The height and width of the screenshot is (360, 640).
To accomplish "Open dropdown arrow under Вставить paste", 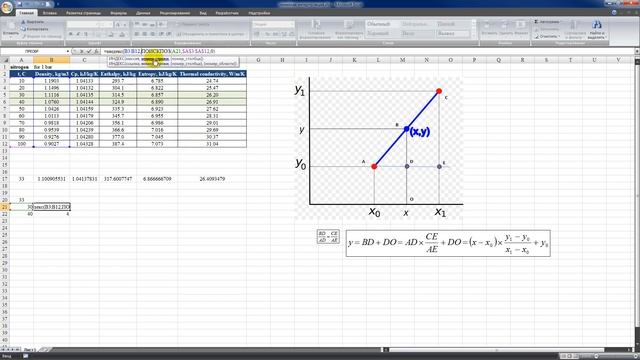I will coord(10,38).
